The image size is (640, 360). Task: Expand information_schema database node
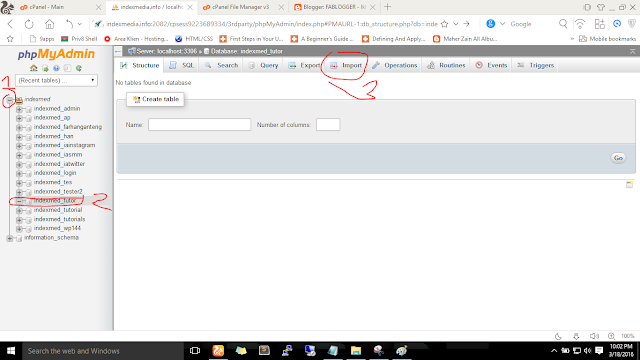point(9,238)
